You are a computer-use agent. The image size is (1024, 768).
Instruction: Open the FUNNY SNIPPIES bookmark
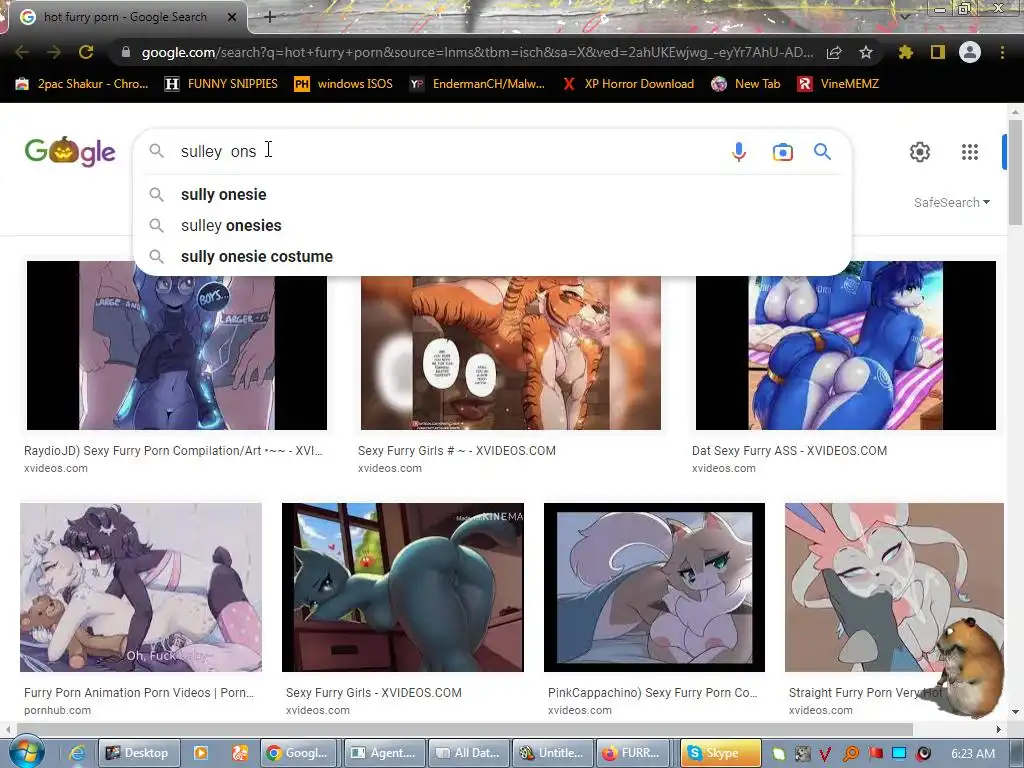coord(221,84)
